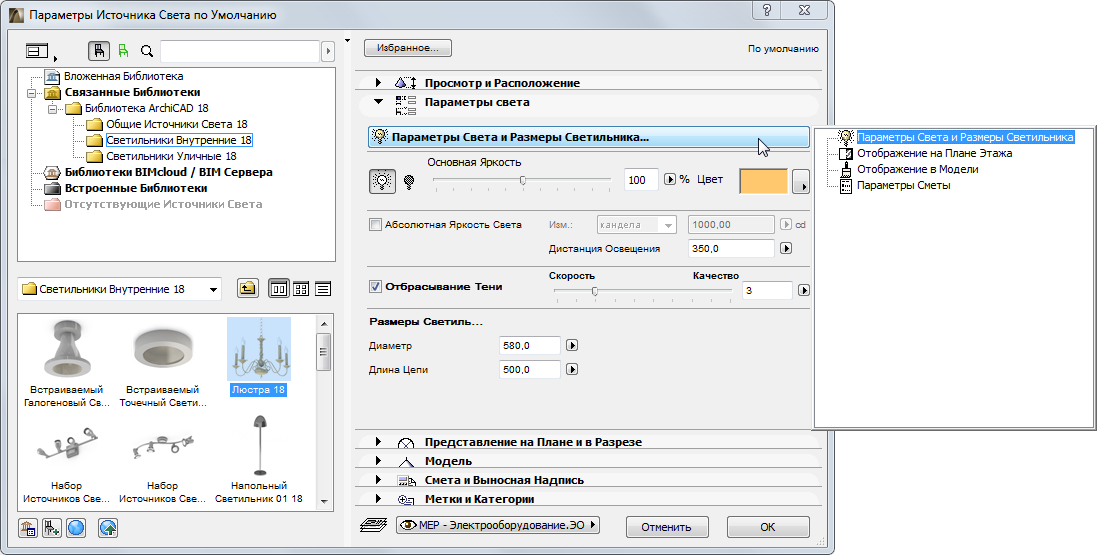1097x555 pixels.
Task: Open Параметры Света и Размеры Светильника dropdown
Action: pyautogui.click(x=588, y=137)
